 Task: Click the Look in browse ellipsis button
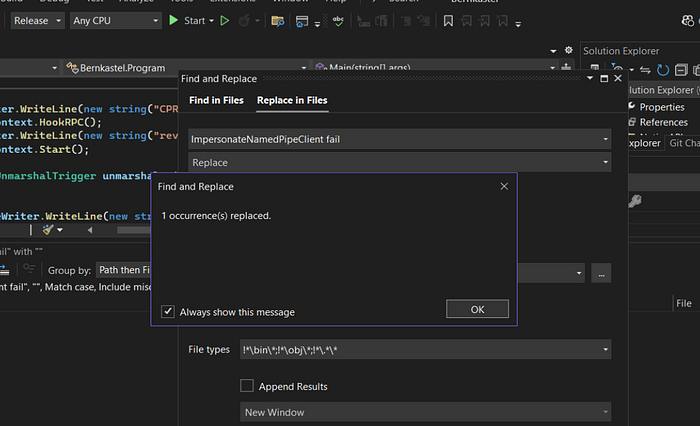click(601, 273)
